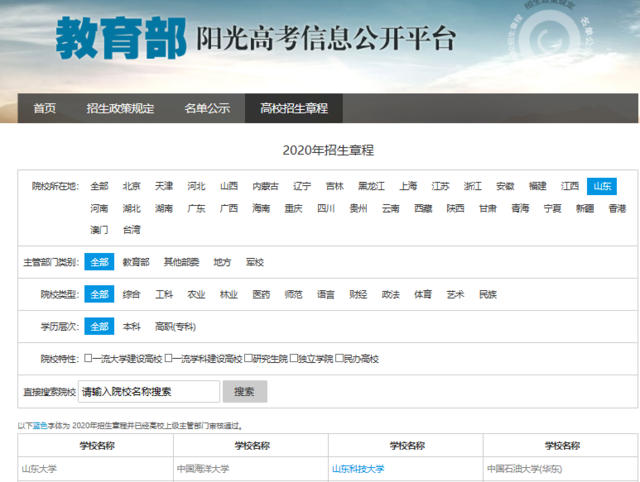Filter schools by 澳门 location
Screen dimensions: 640x482
(99, 230)
